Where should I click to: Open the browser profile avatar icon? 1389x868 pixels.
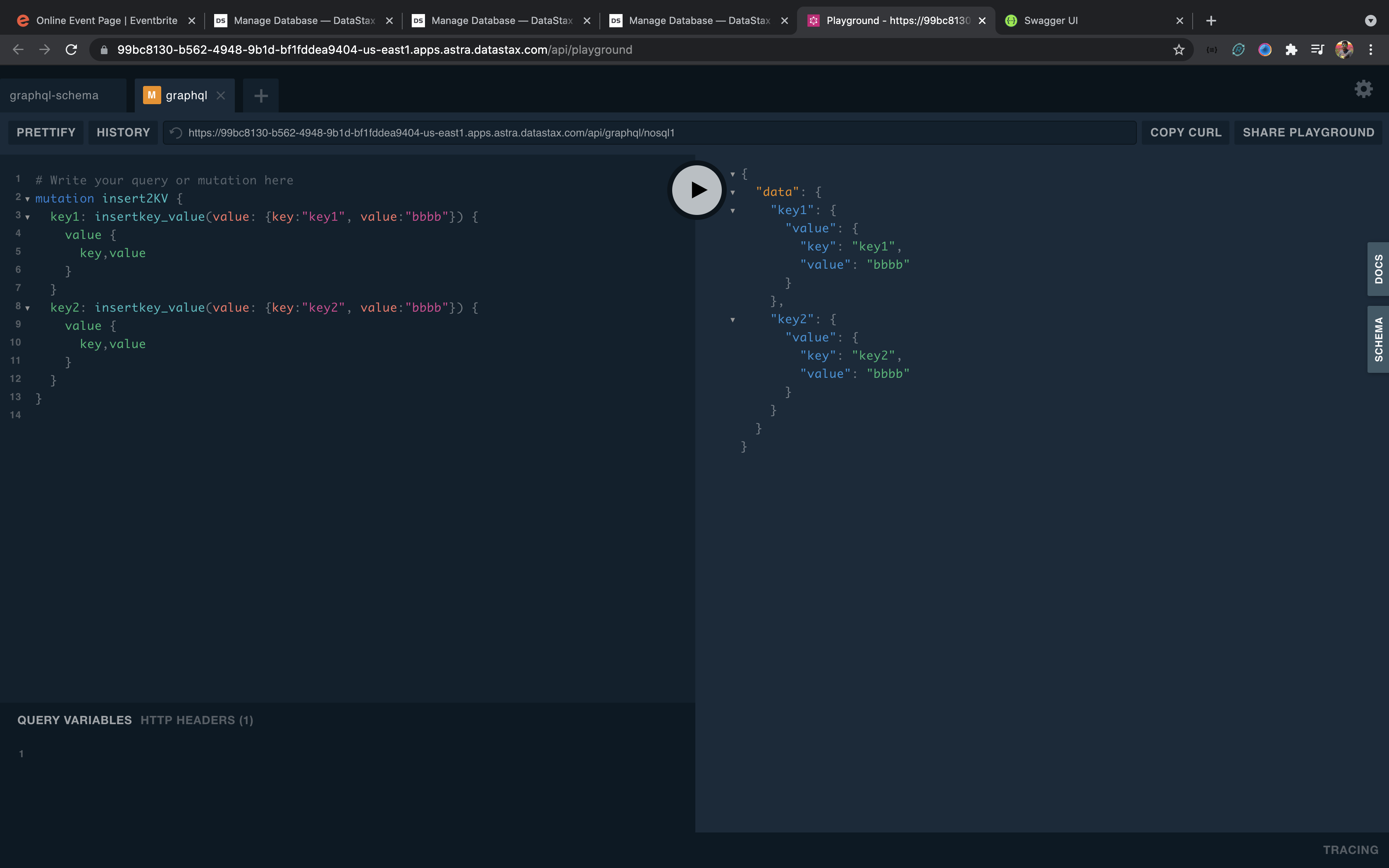coord(1343,50)
